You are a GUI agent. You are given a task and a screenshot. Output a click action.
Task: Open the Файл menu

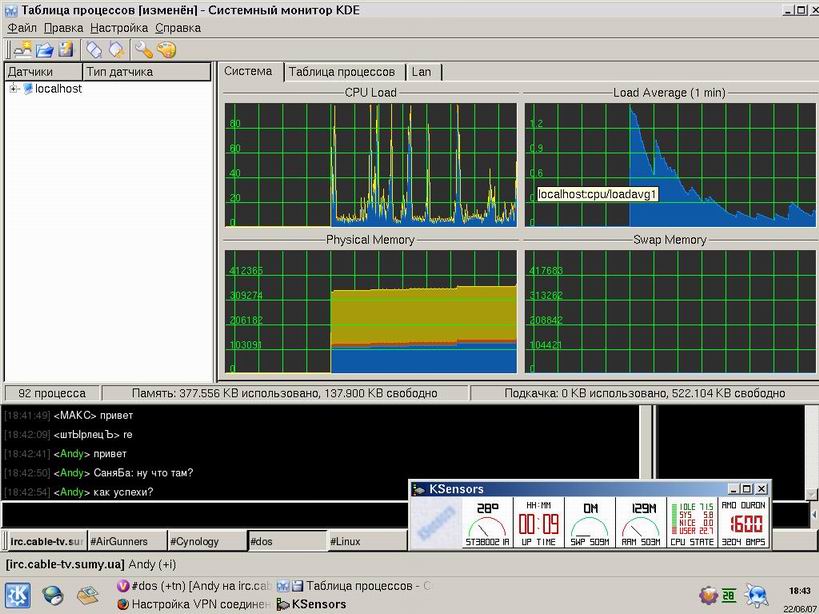click(22, 28)
